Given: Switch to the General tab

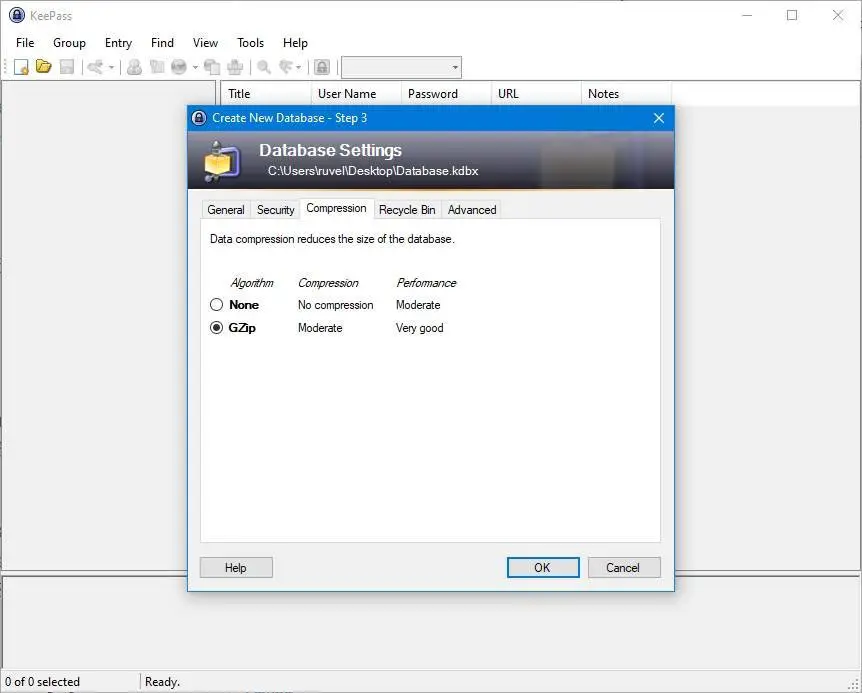Looking at the screenshot, I should (226, 210).
